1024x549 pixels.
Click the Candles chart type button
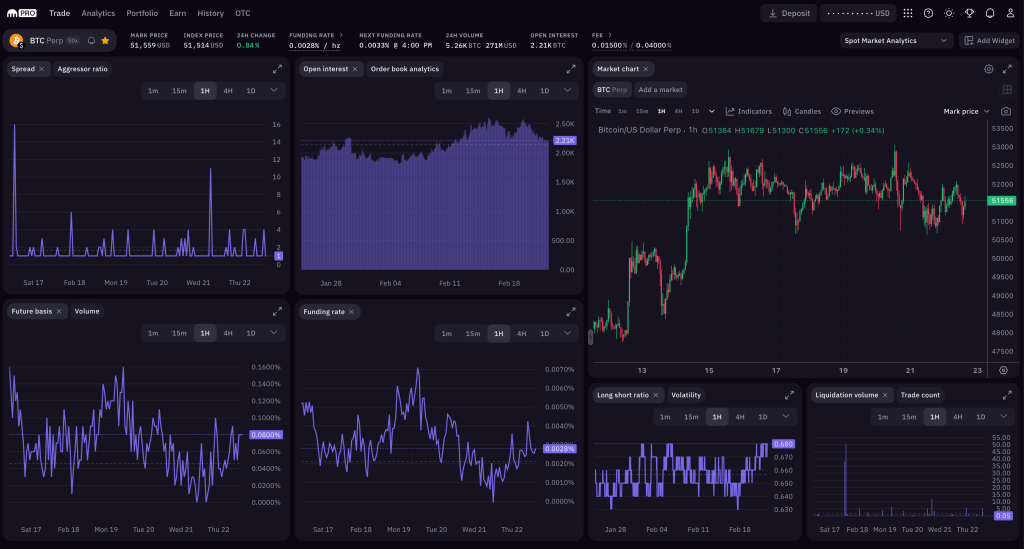802,111
